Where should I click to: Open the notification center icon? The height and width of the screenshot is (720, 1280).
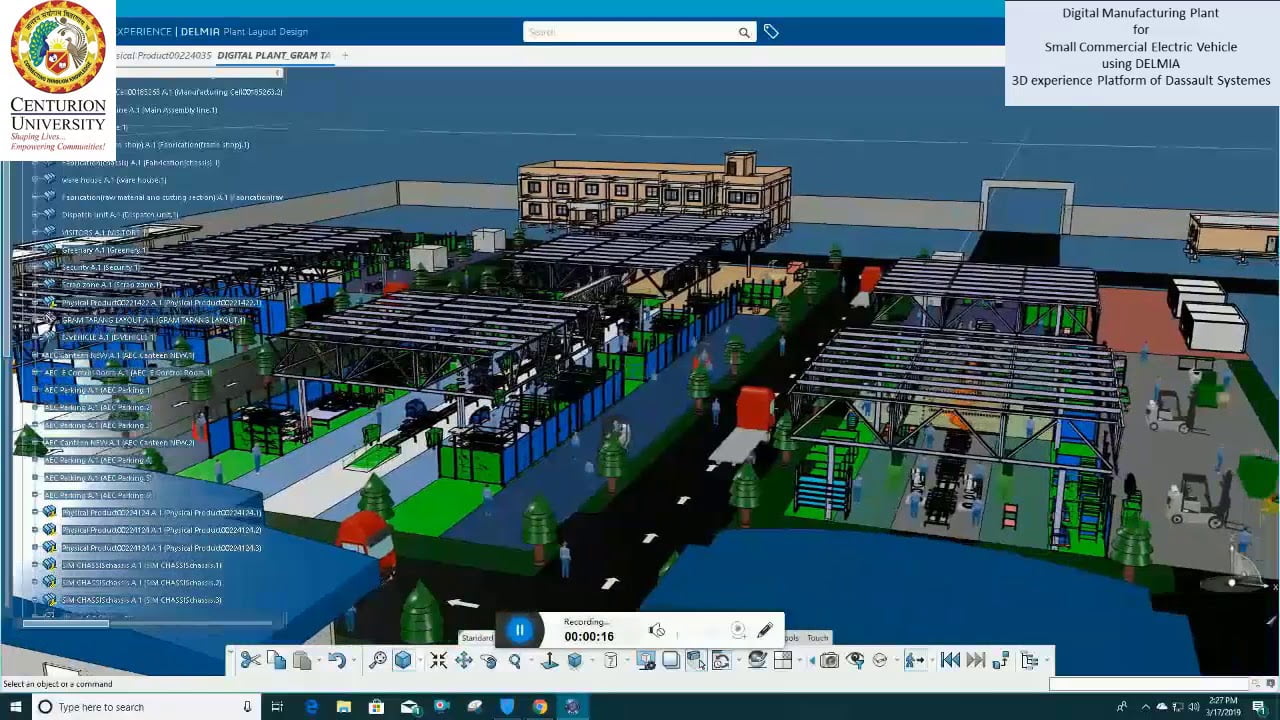[x=1259, y=707]
